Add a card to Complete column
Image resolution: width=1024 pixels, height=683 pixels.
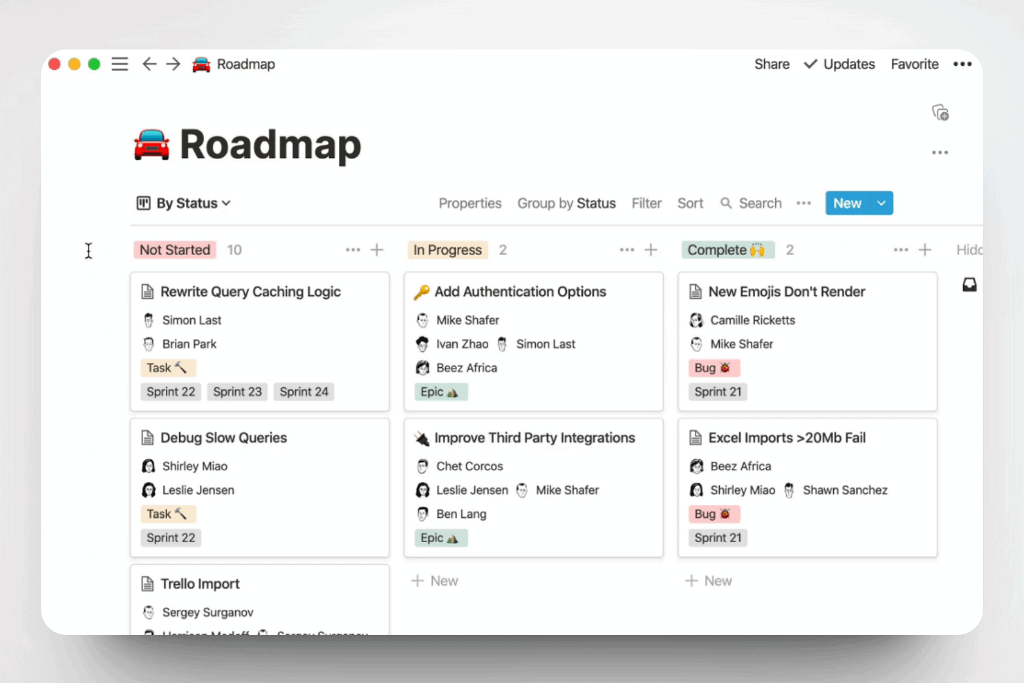pyautogui.click(x=925, y=250)
